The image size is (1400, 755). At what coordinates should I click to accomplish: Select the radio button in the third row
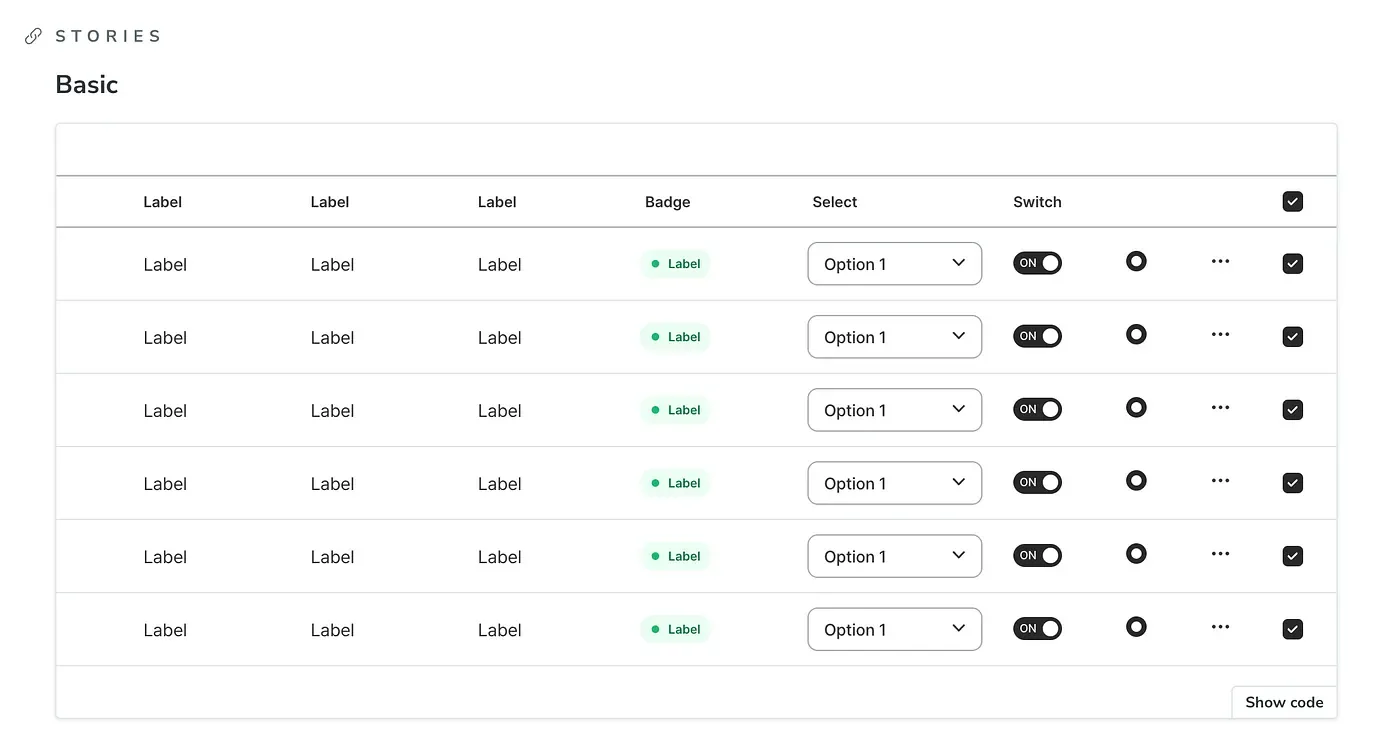1136,407
